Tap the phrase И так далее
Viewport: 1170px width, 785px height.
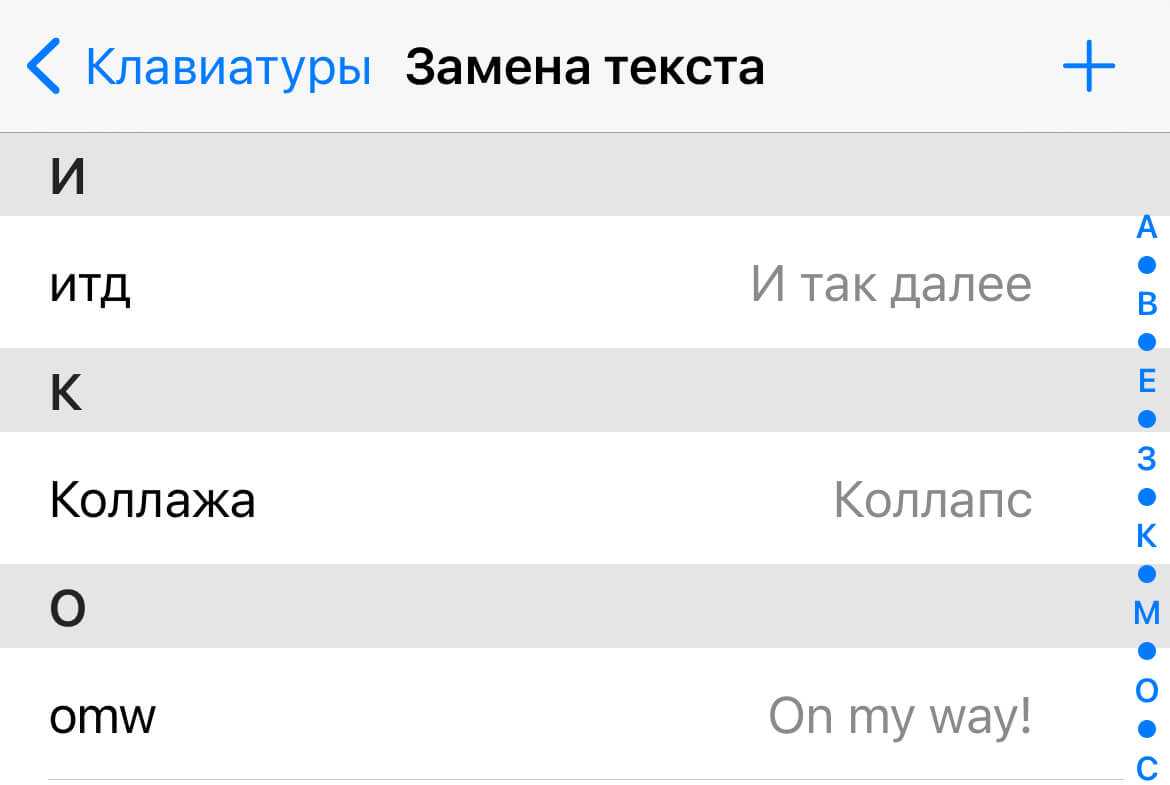pos(890,285)
